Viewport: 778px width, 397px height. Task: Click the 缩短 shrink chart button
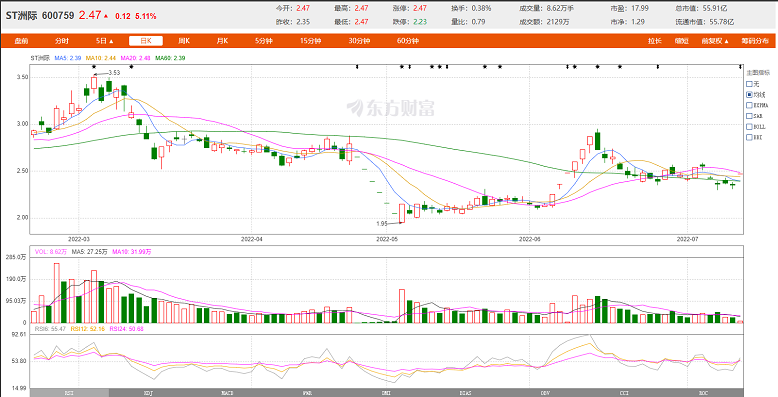(x=682, y=41)
